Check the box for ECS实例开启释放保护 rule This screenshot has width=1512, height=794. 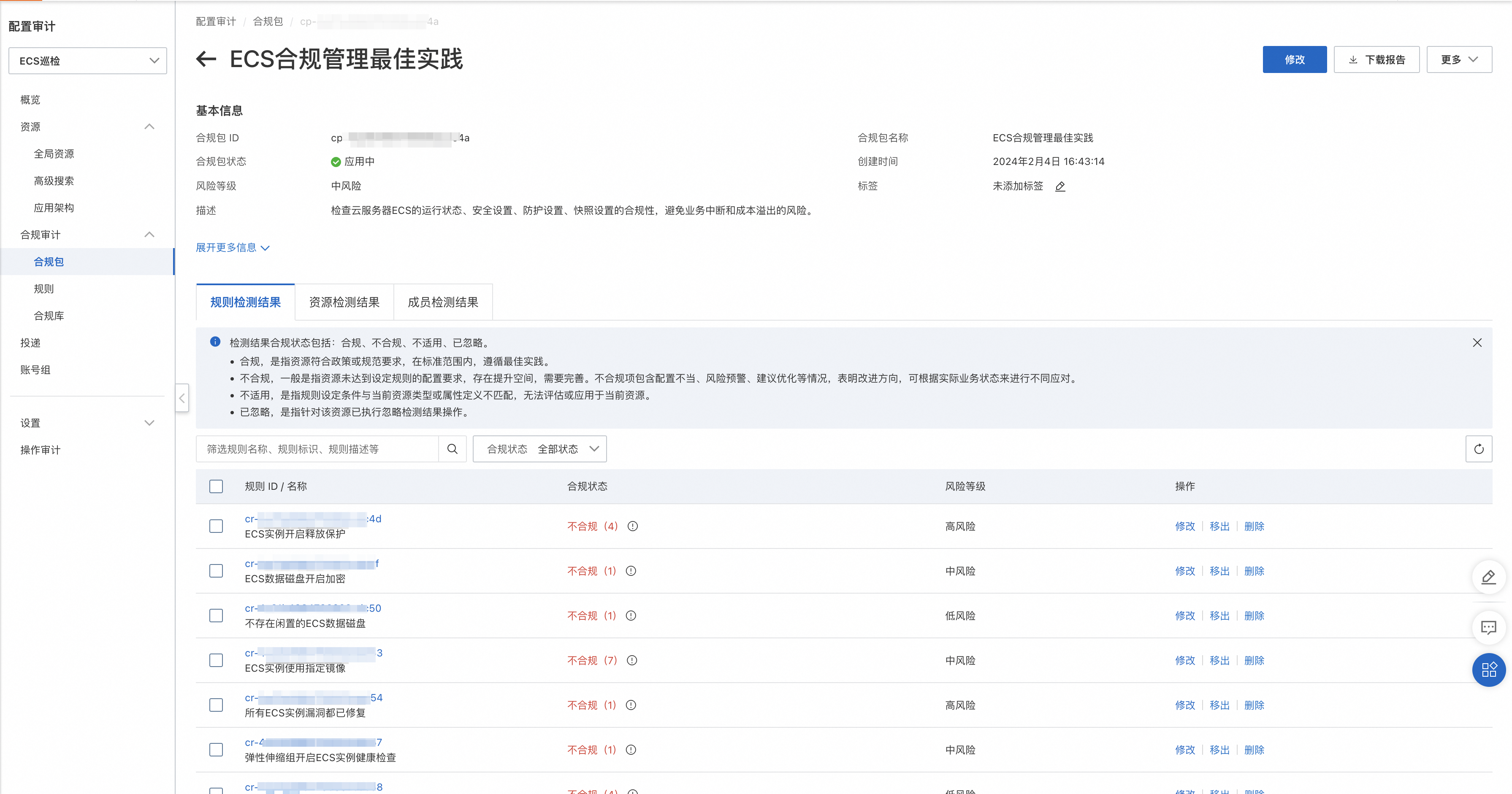tap(216, 527)
